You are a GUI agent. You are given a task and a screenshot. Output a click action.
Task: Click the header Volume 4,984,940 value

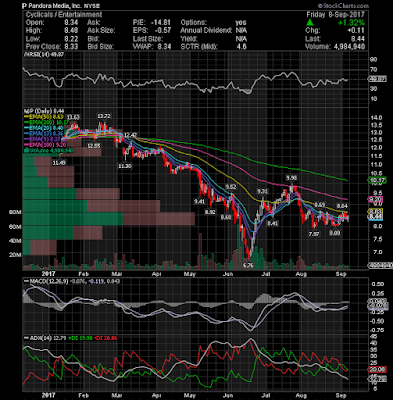pos(349,47)
